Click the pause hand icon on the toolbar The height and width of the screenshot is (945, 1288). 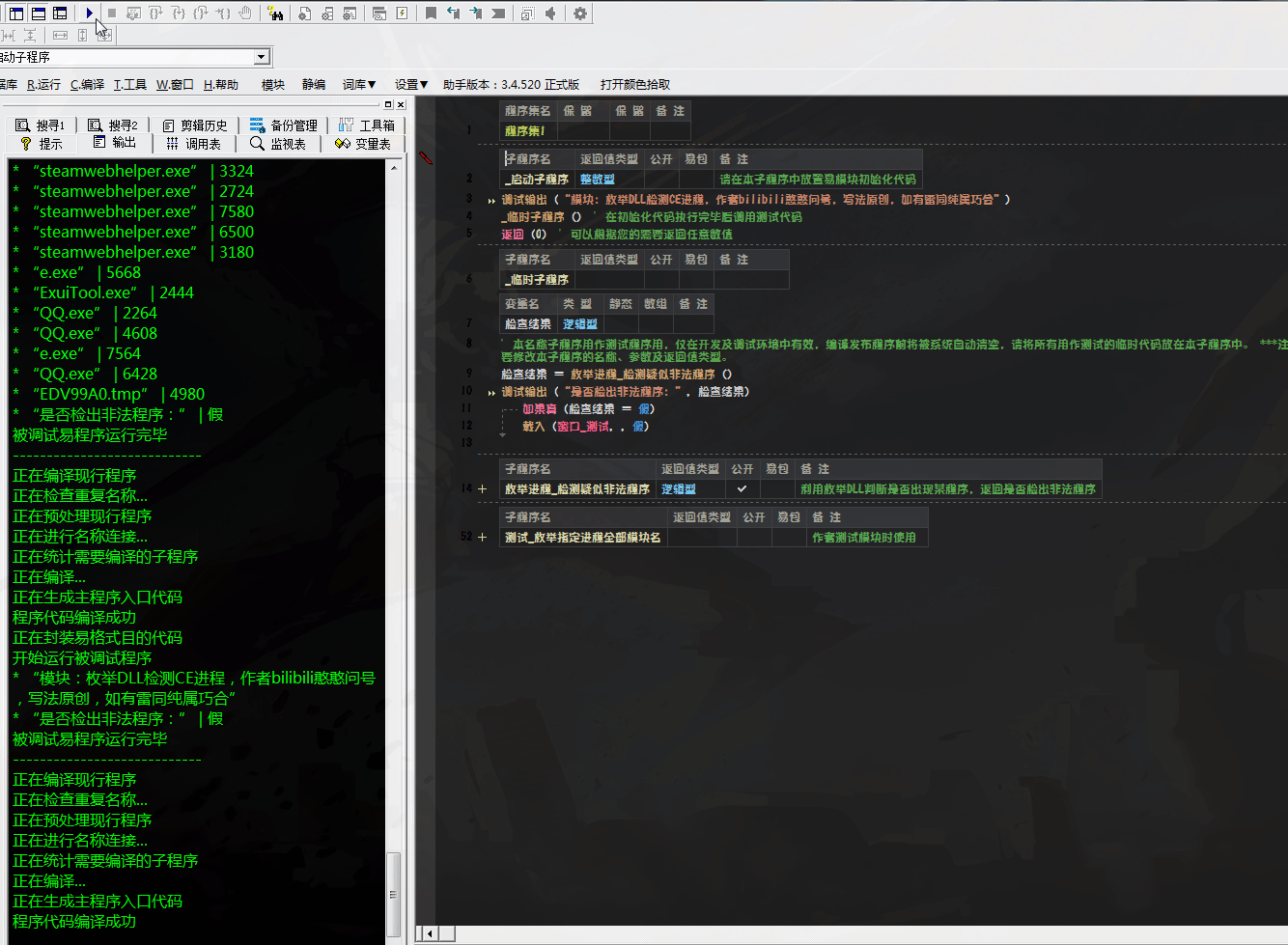point(245,13)
